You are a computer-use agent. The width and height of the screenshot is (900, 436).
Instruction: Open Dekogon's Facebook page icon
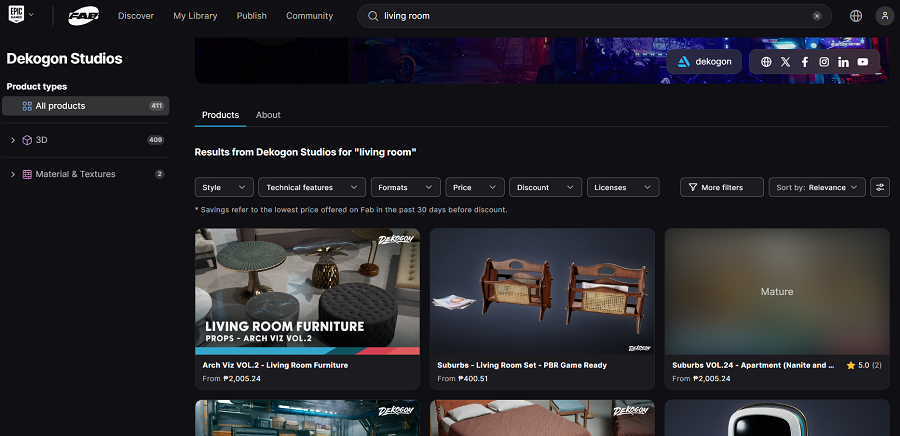[805, 62]
